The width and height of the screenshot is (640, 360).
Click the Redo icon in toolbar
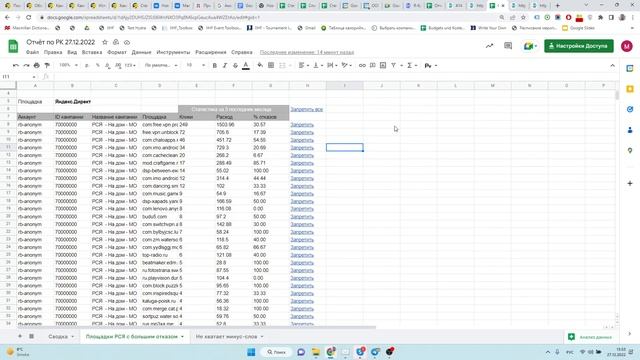(x=26, y=65)
